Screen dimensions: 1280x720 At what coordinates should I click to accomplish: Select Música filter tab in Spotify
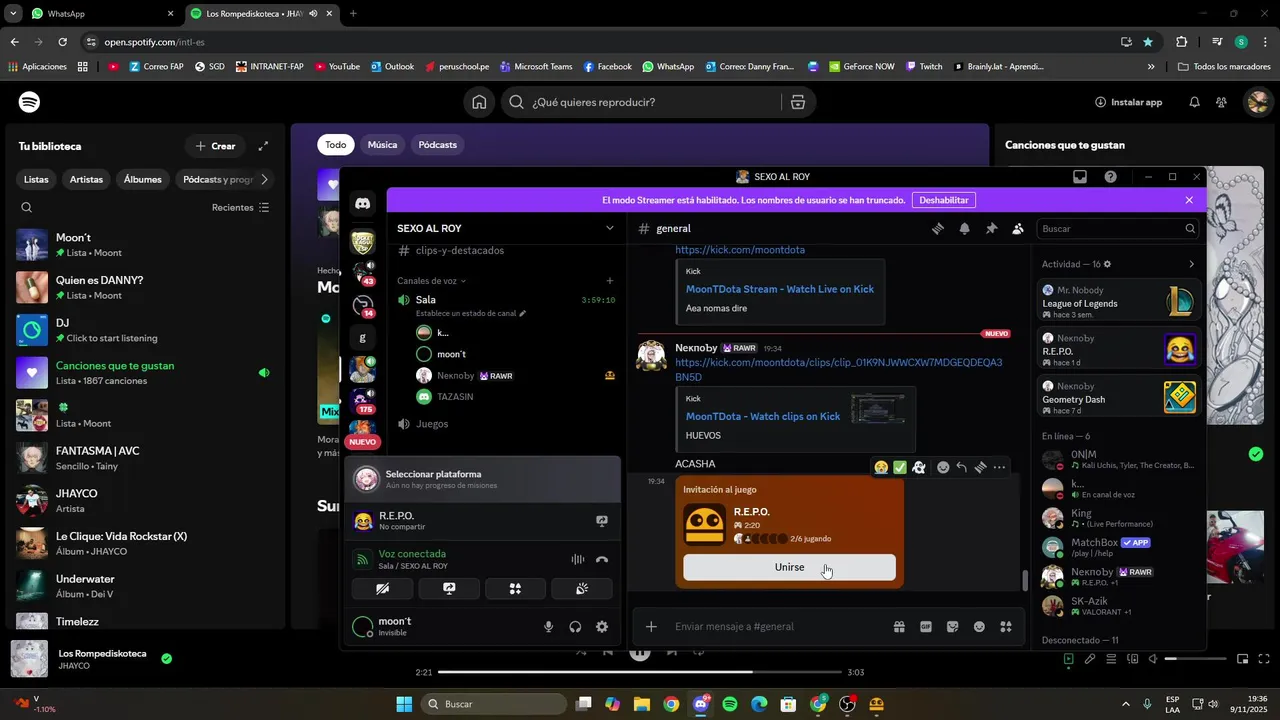click(x=382, y=145)
